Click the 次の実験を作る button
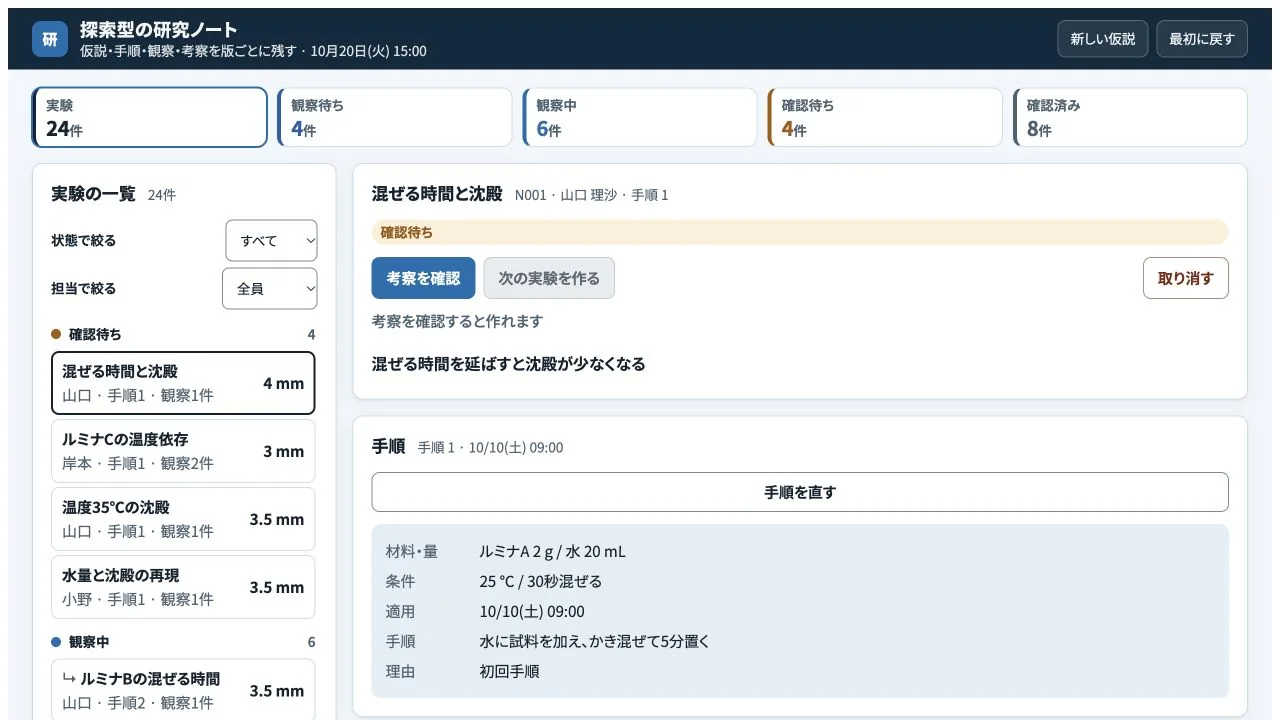 point(549,278)
